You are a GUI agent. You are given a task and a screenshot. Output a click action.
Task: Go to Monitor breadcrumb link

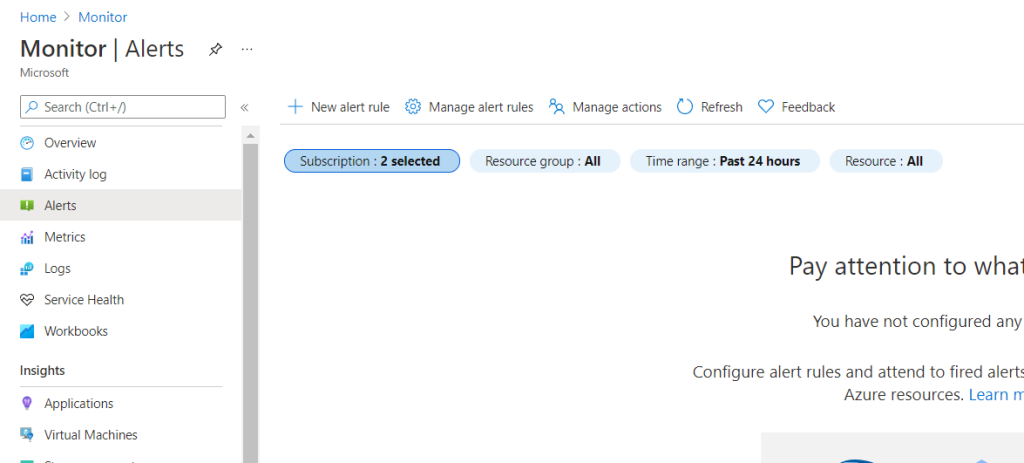tap(103, 18)
